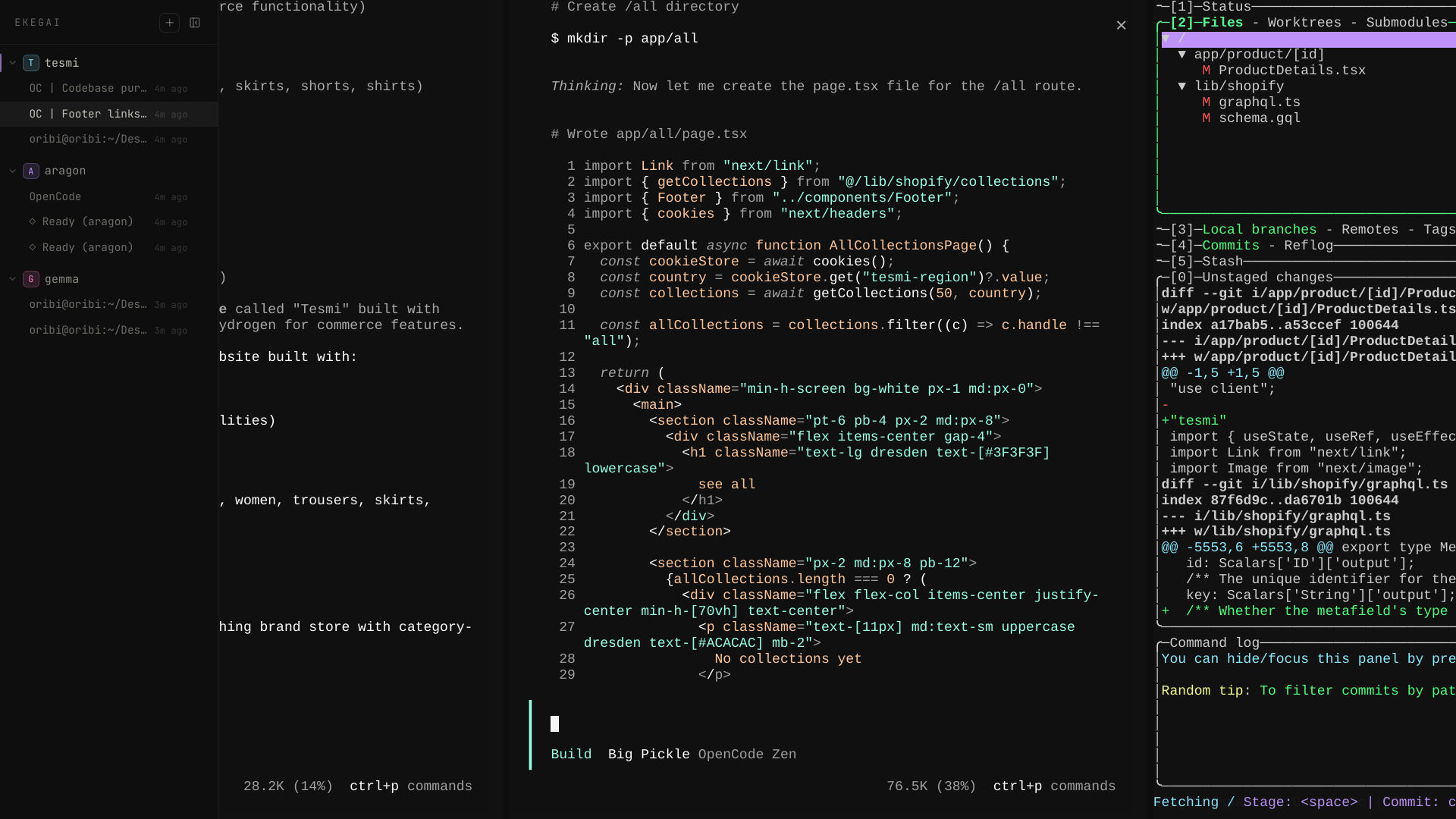
Task: Click the M status marker beside graphql.ts
Action: click(x=1206, y=102)
